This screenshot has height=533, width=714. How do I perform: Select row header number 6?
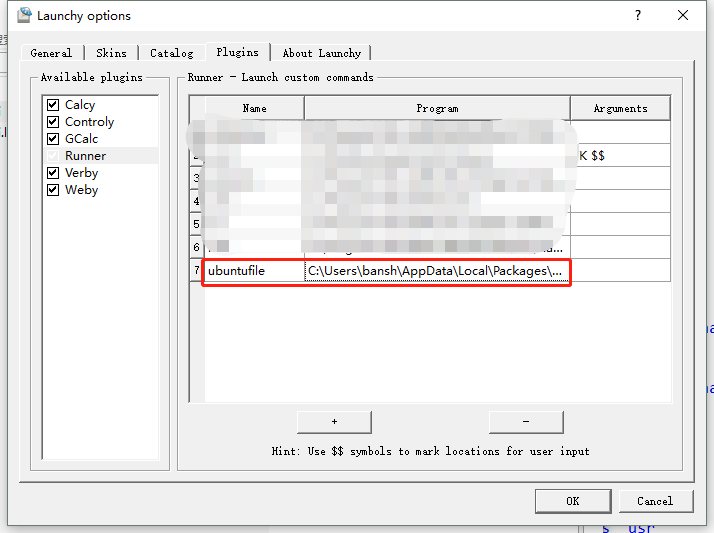(197, 247)
